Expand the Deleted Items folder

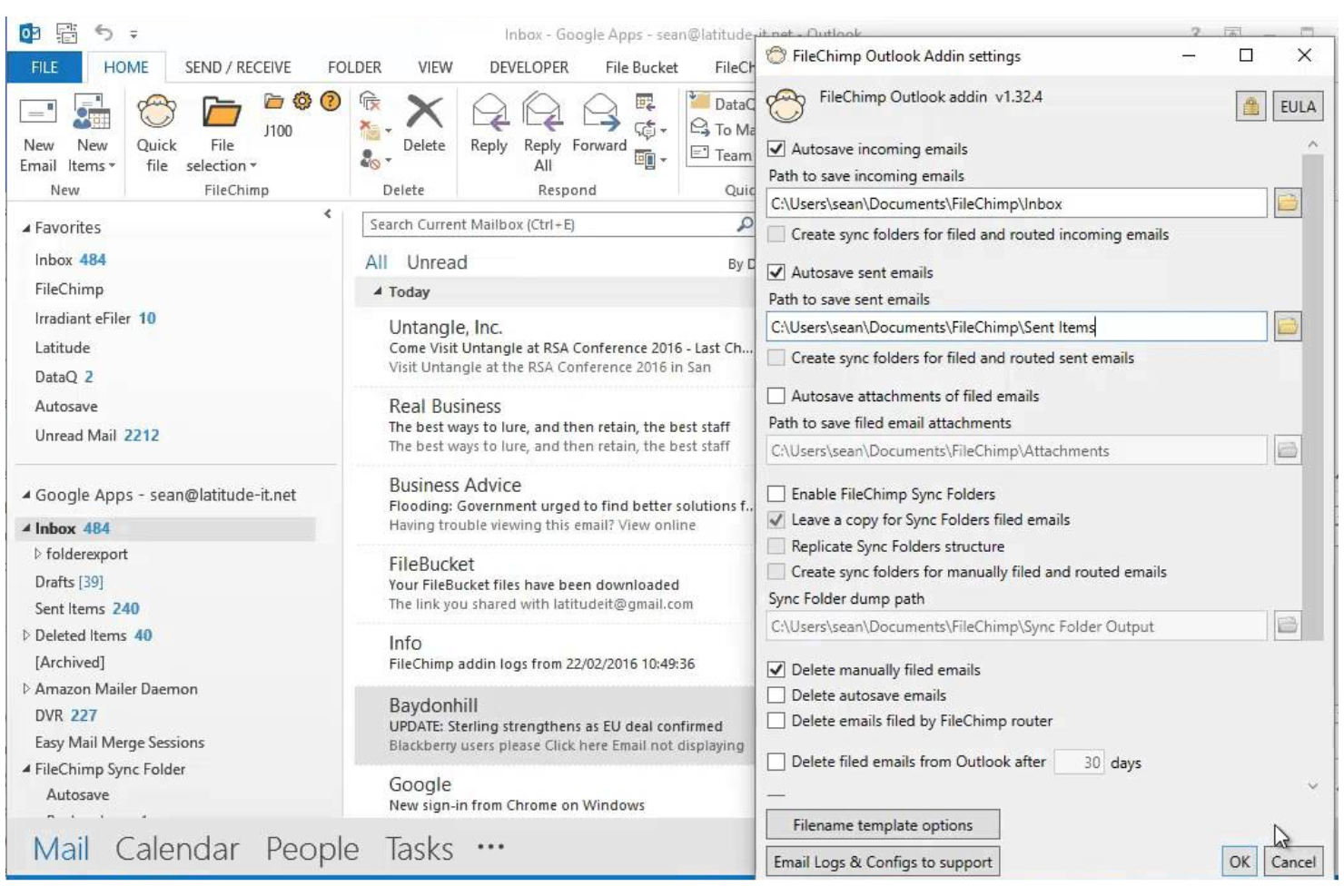(26, 635)
